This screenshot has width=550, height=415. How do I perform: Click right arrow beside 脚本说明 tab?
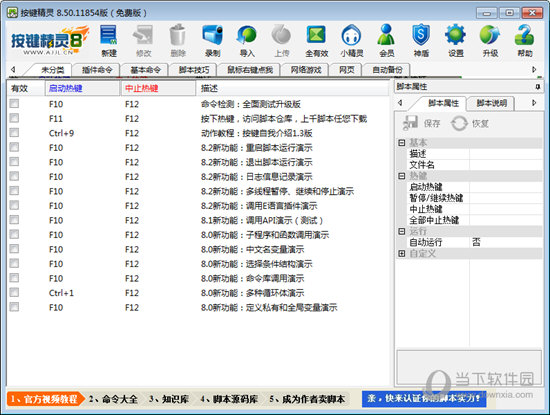pos(534,103)
